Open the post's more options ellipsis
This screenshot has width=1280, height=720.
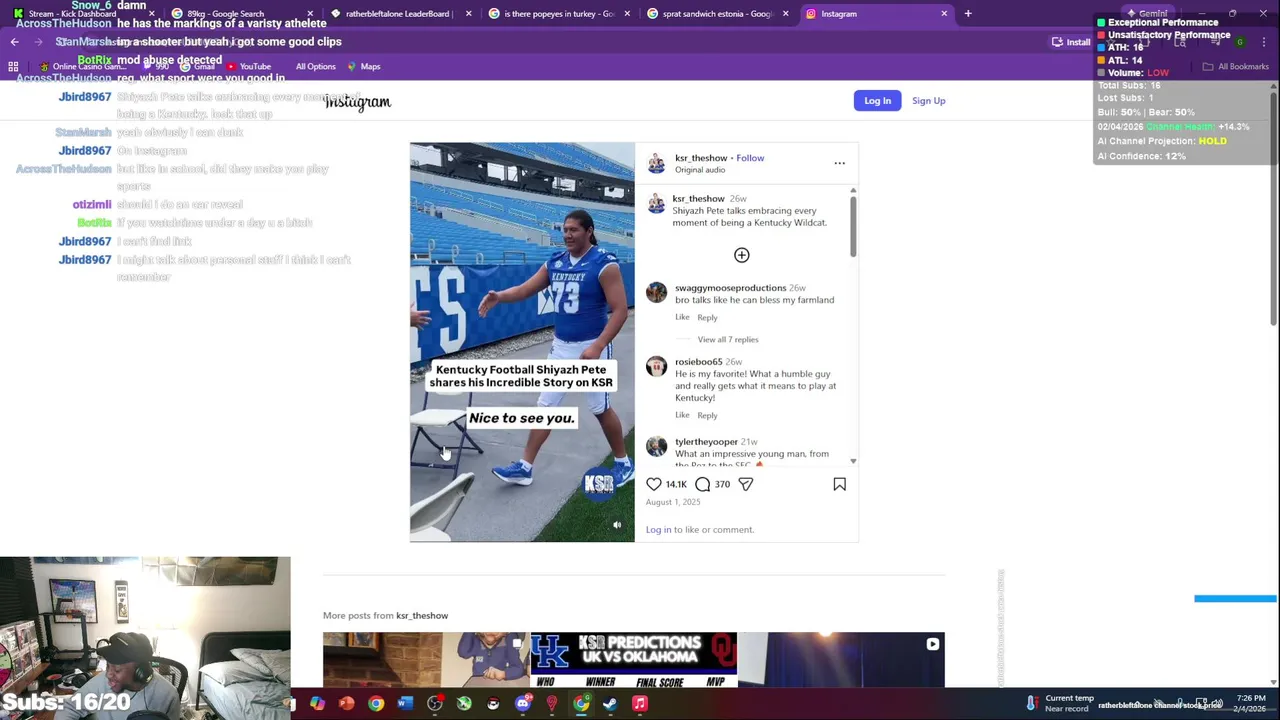pyautogui.click(x=839, y=163)
